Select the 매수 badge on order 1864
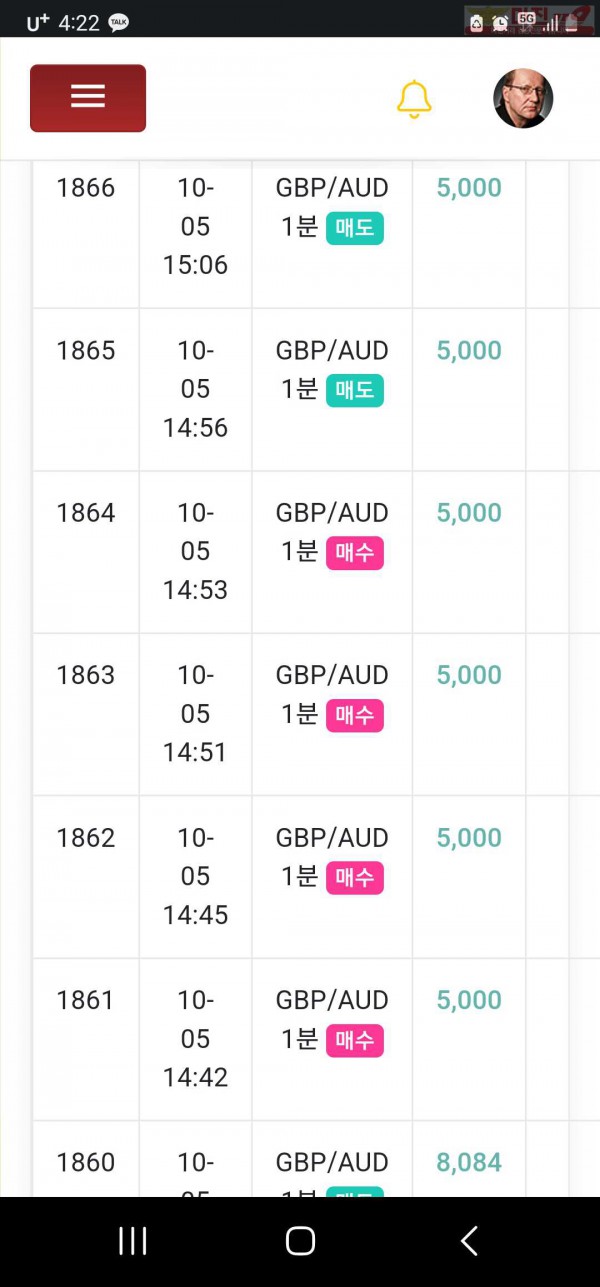The height and width of the screenshot is (1287, 600). tap(355, 553)
